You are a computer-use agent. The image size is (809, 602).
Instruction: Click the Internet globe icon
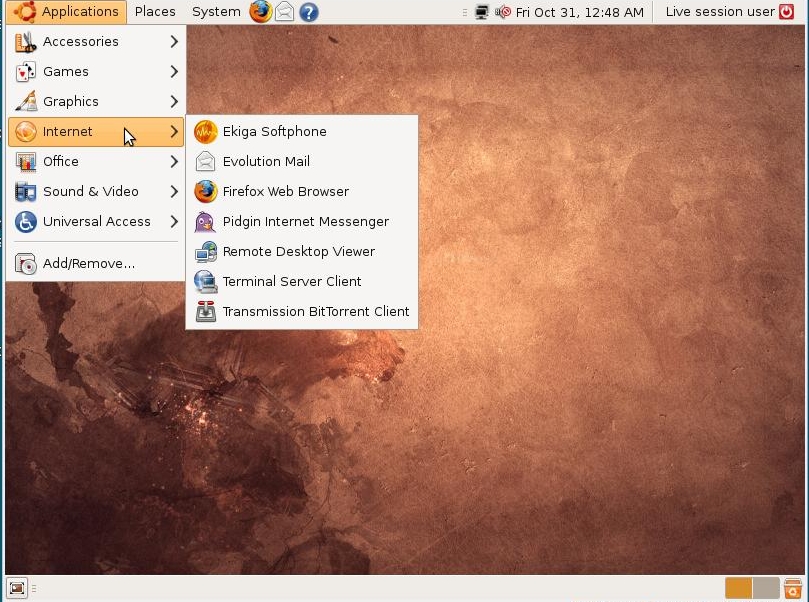pos(25,132)
